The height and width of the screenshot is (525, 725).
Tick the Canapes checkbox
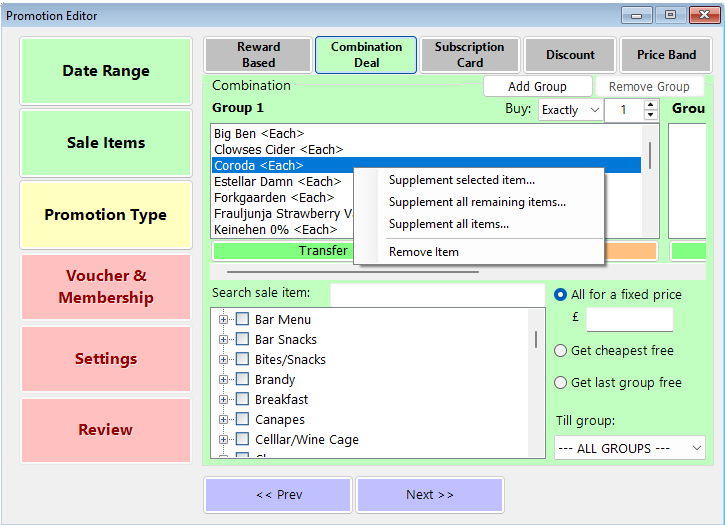[242, 419]
